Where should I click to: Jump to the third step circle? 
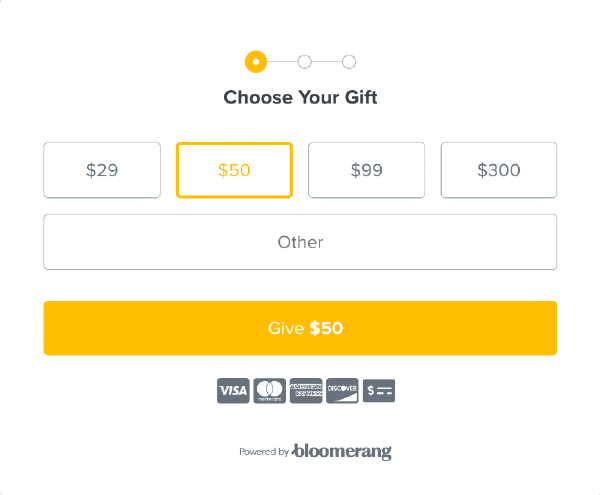pos(349,62)
